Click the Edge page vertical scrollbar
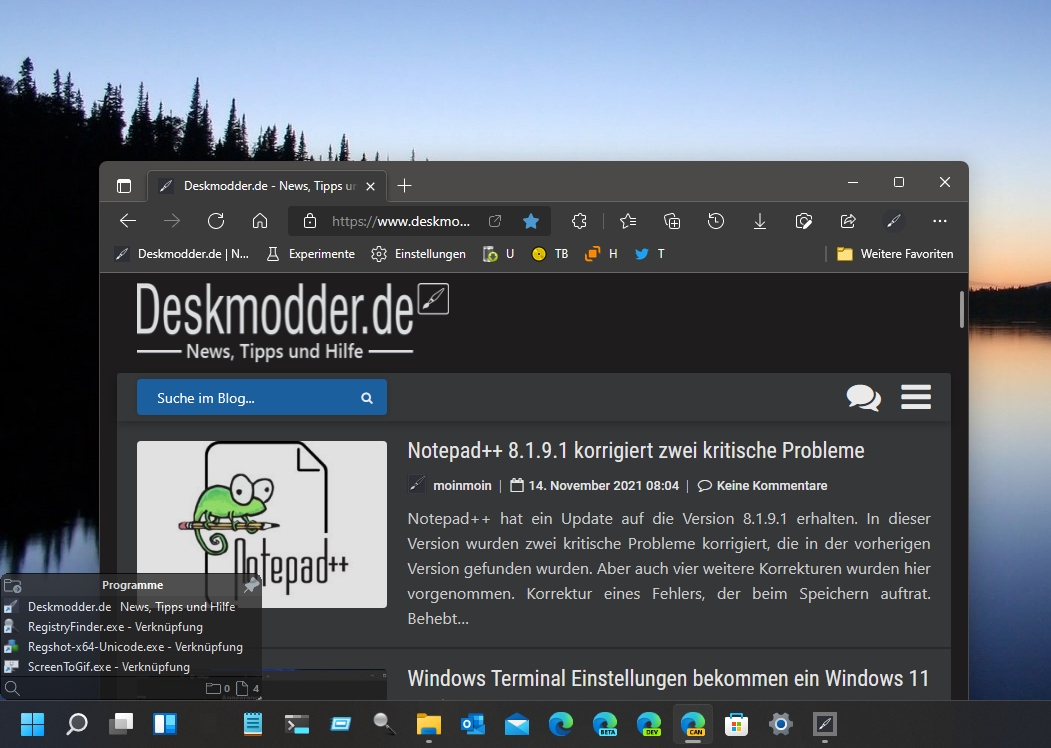 pos(962,310)
